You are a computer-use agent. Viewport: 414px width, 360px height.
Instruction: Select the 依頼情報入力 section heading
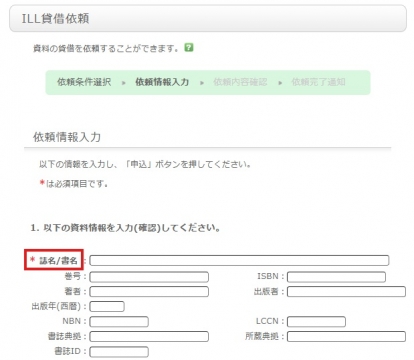67,137
